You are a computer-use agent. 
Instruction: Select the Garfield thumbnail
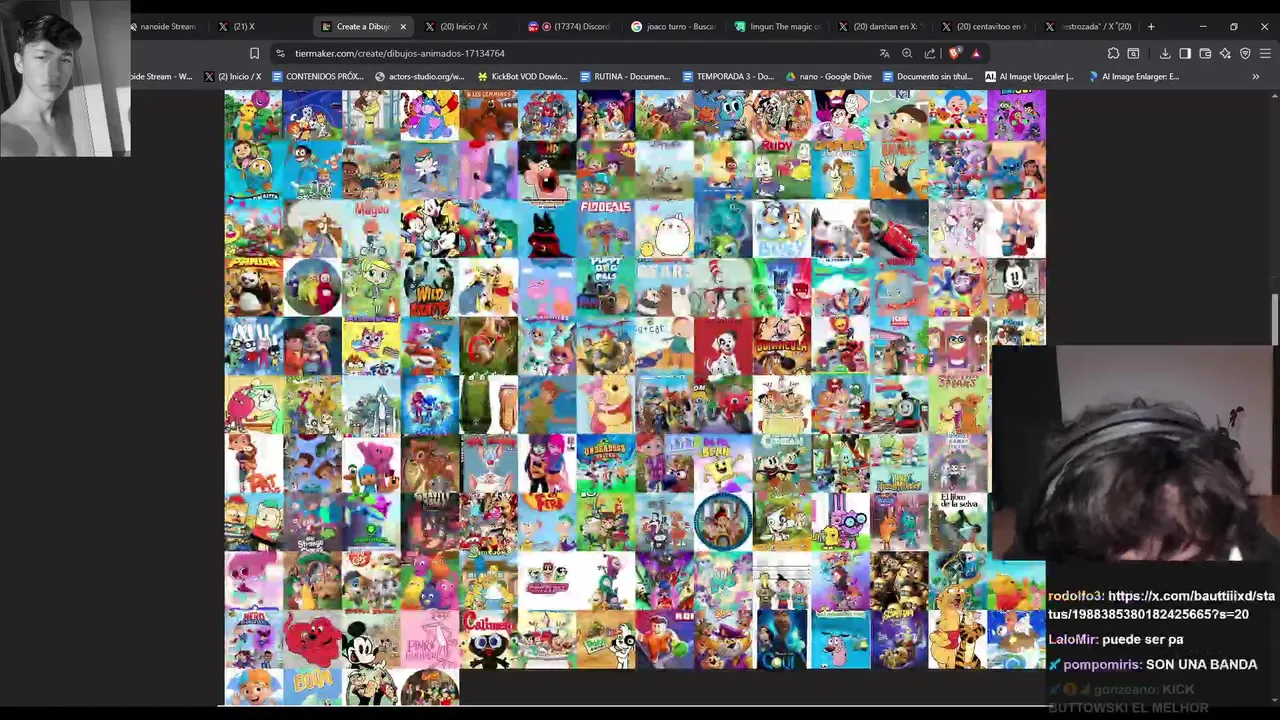[x=840, y=172]
